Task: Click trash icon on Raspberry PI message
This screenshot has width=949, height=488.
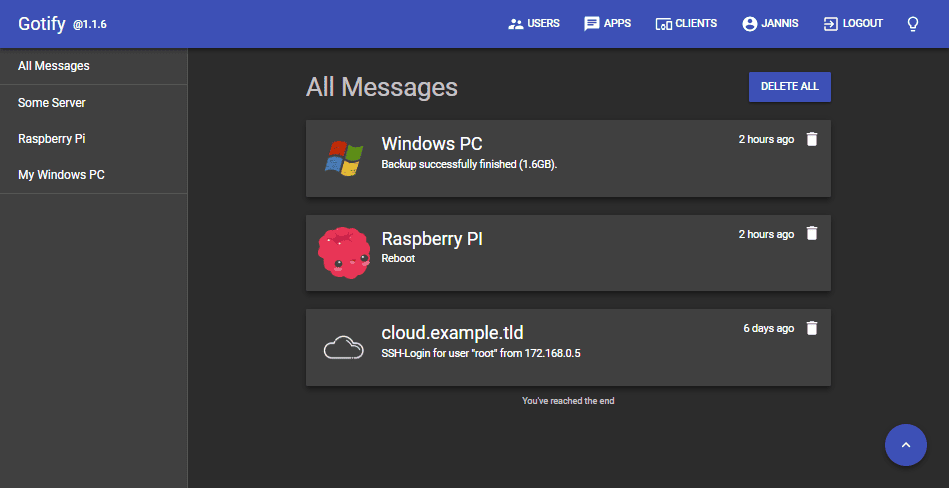Action: (x=812, y=233)
